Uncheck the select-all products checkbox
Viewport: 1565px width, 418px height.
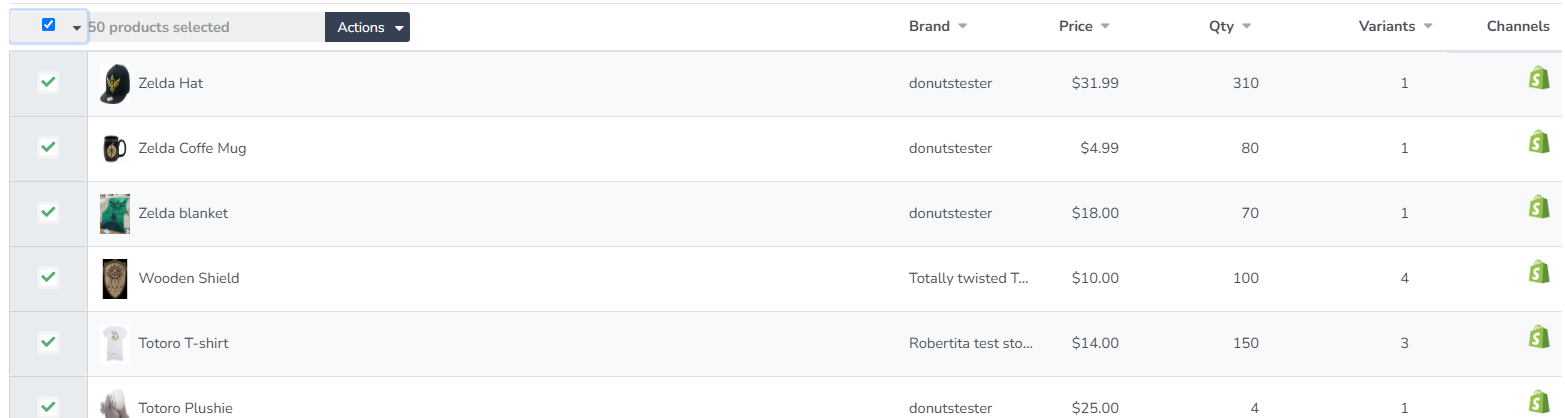point(48,25)
